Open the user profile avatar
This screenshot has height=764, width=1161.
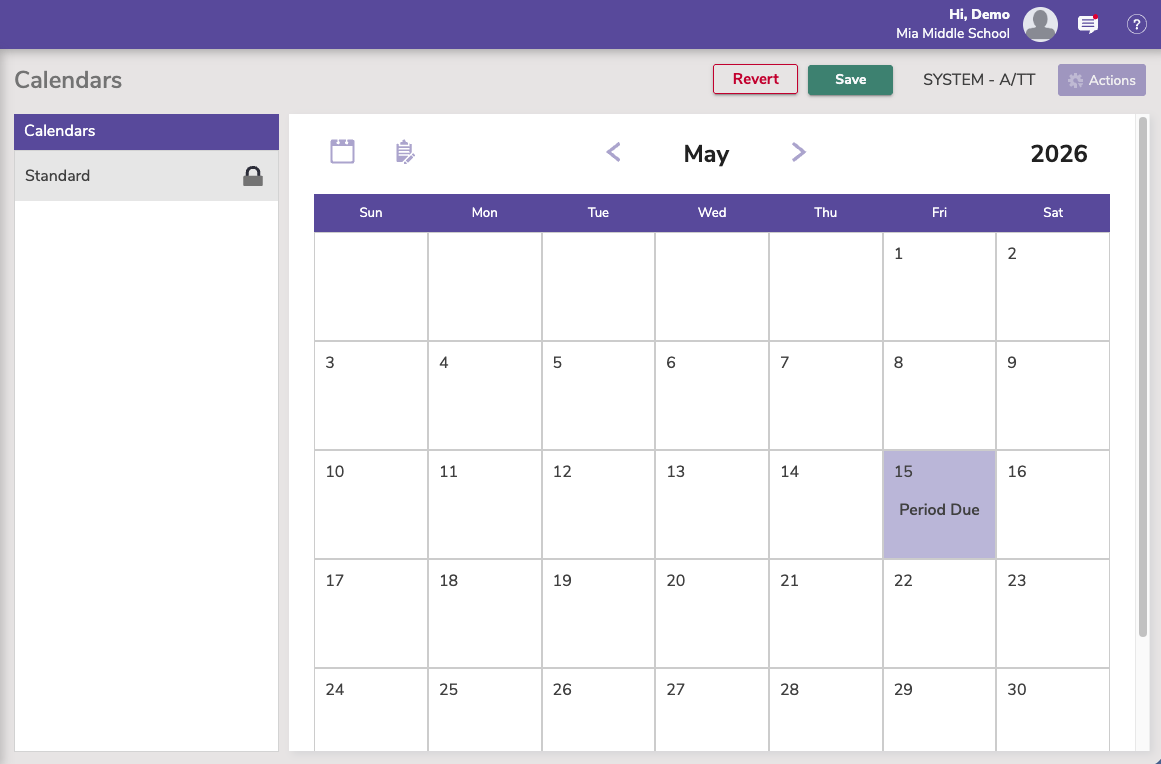click(x=1040, y=24)
